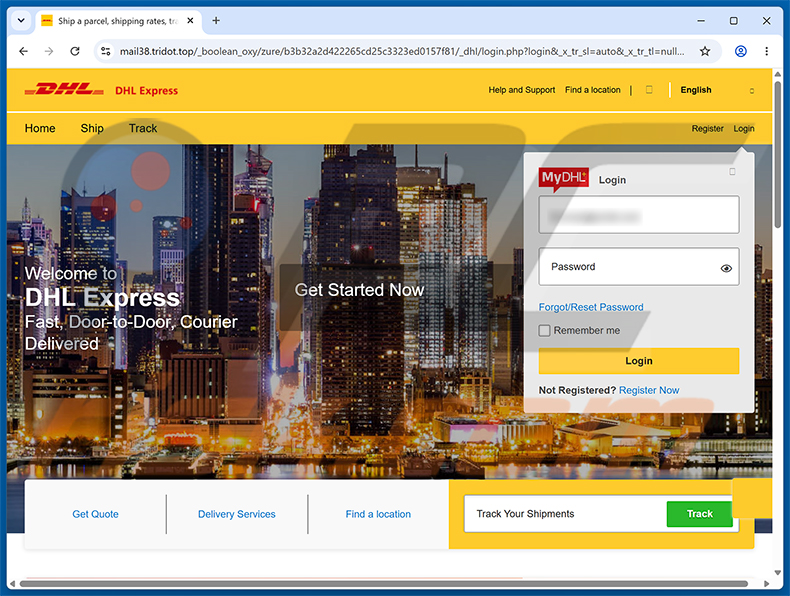This screenshot has height=596, width=790.
Task: Open a new browser tab
Action: 216,21
